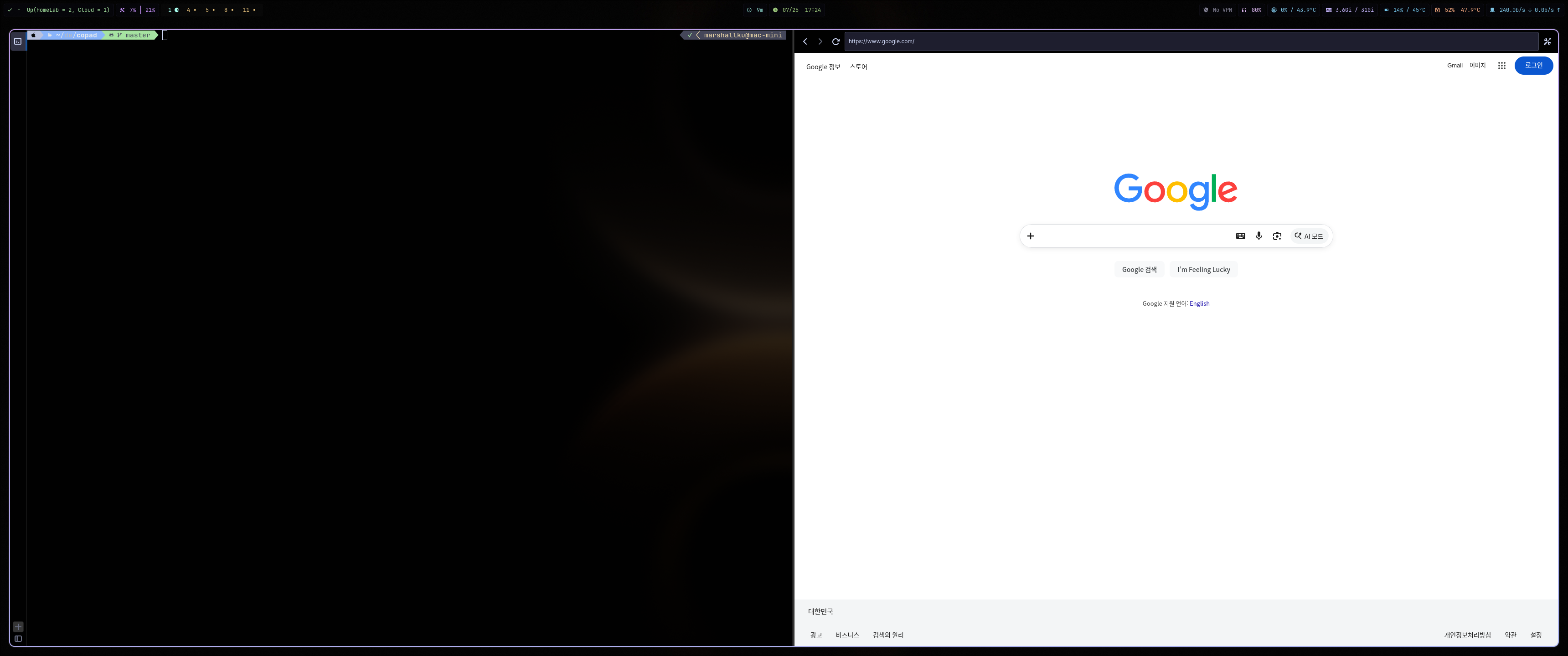Select the terminal tab icon in sidebar
This screenshot has height=656, width=1568.
[x=18, y=41]
